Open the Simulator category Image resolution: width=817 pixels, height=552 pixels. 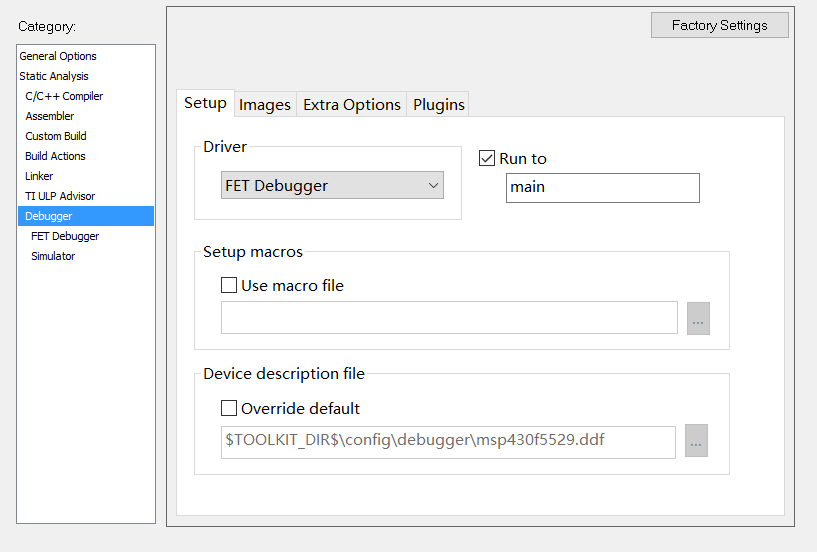53,256
